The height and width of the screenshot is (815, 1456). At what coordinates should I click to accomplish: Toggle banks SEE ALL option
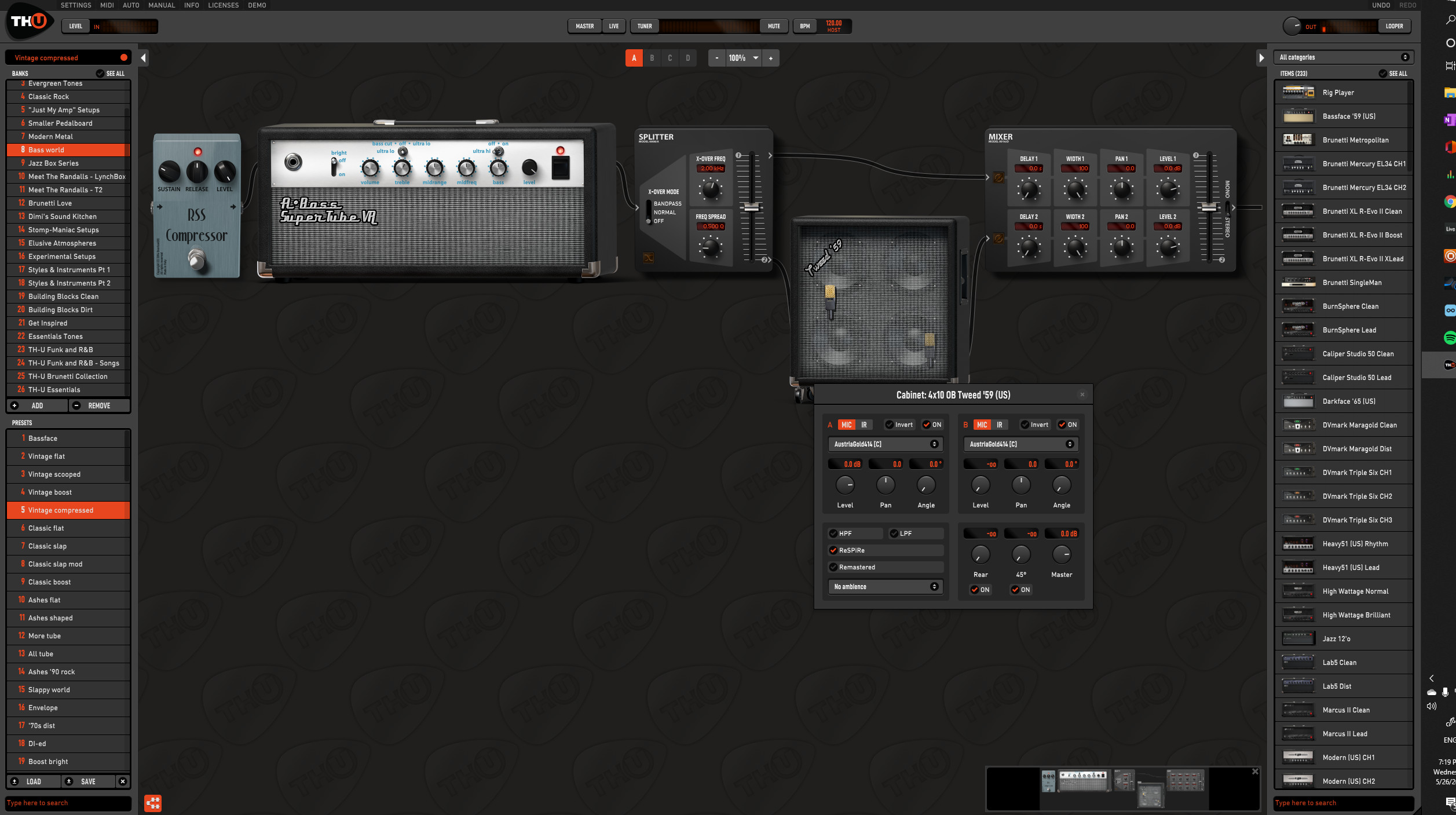point(110,74)
